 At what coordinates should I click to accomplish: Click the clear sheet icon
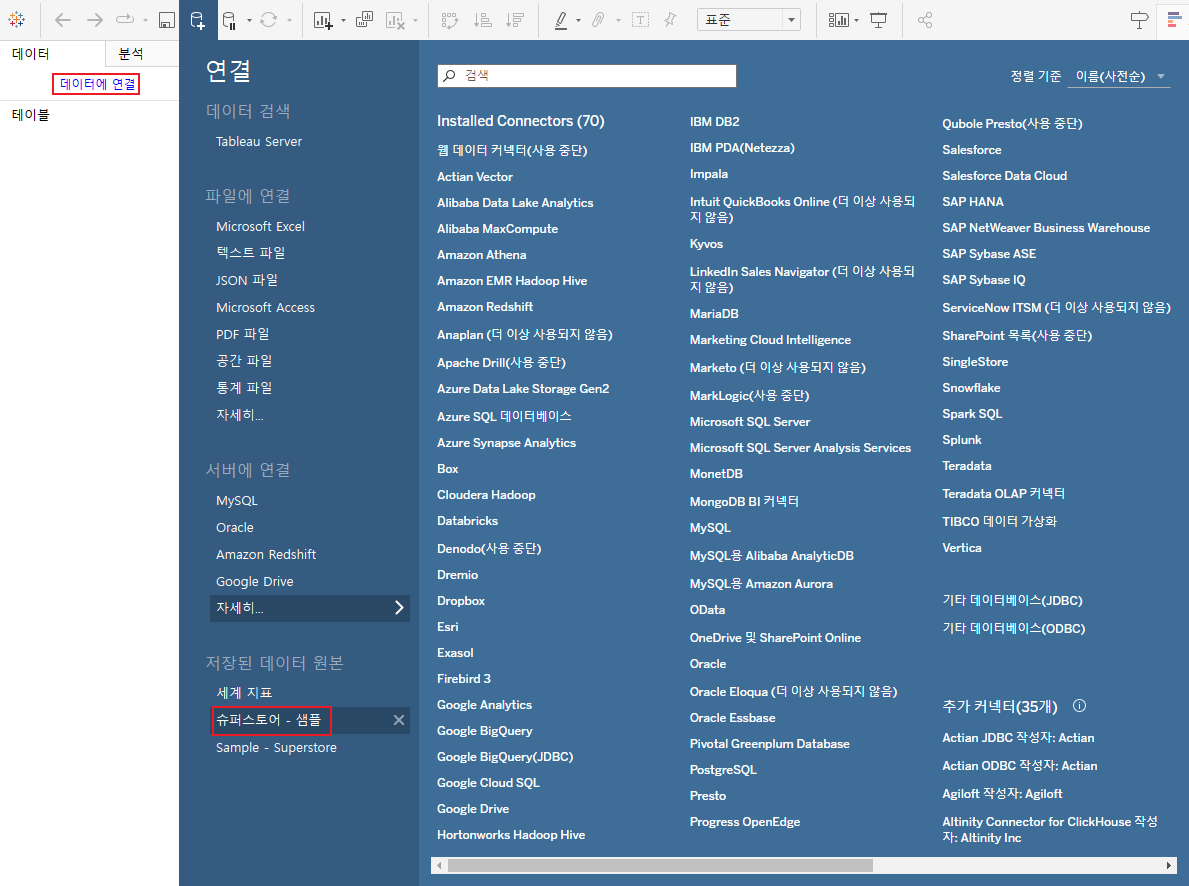395,20
